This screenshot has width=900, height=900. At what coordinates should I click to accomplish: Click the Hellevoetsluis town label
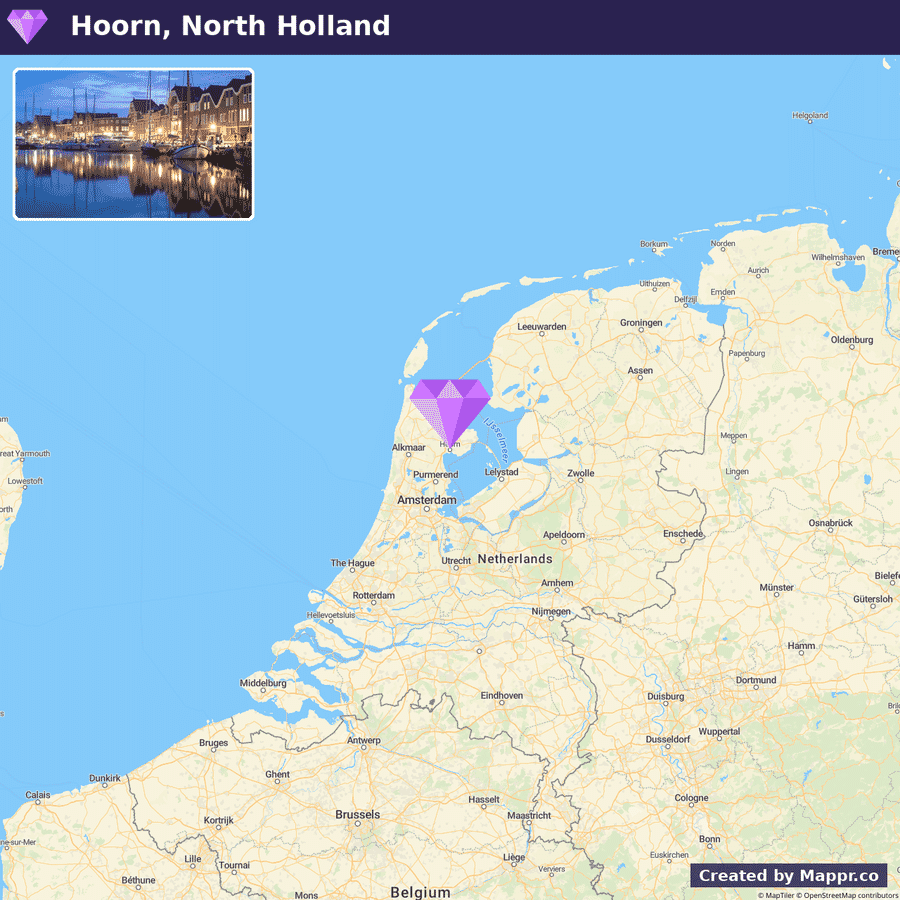tap(331, 615)
